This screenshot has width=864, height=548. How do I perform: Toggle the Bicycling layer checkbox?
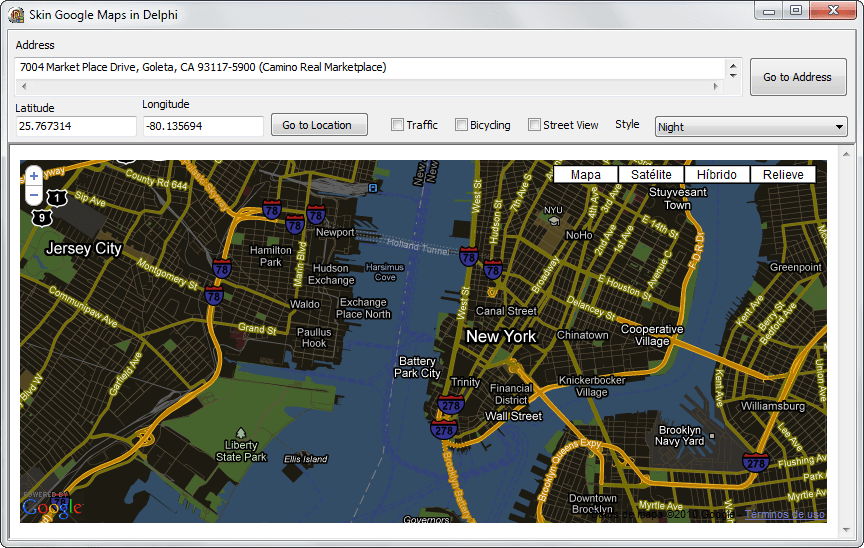click(x=462, y=125)
